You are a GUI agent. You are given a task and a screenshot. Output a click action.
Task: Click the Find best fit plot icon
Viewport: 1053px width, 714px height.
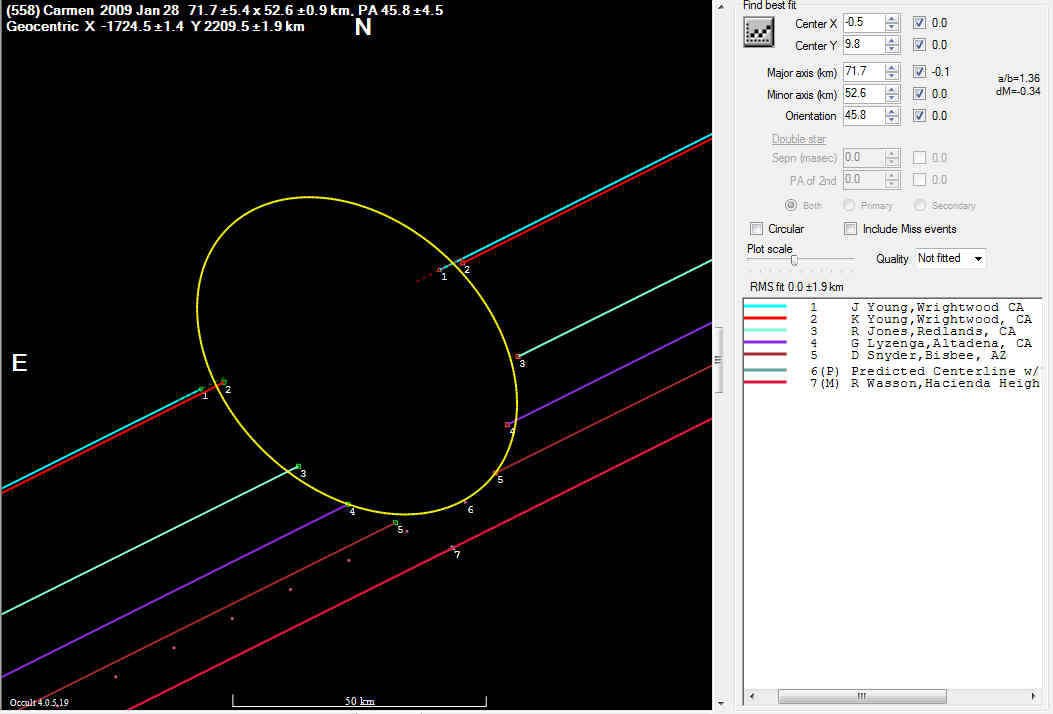(x=759, y=32)
